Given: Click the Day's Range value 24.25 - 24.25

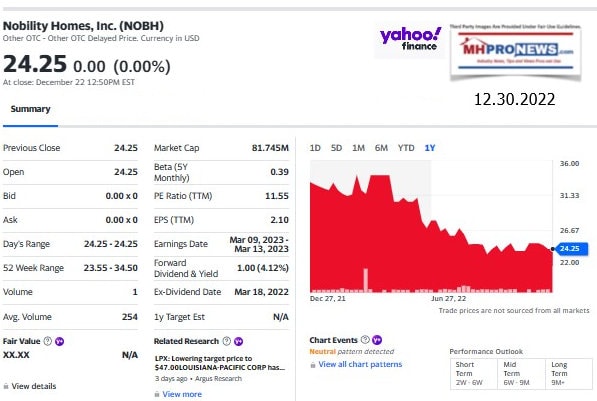Looking at the screenshot, I should point(111,244).
